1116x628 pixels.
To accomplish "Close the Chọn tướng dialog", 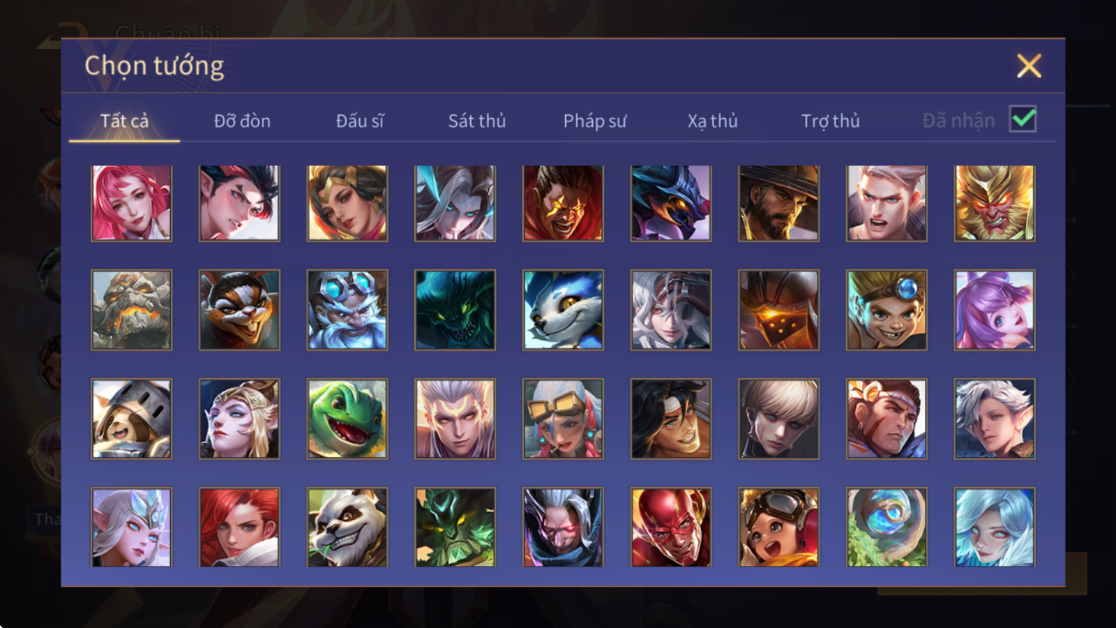I will coord(1028,66).
